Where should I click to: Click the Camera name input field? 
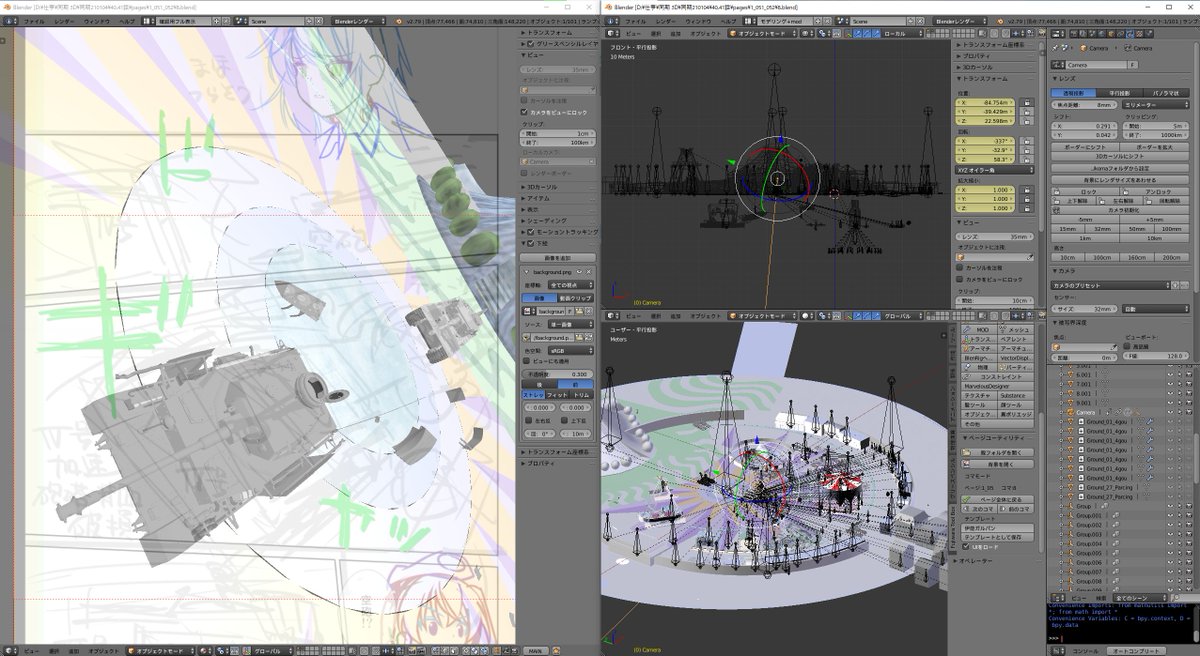pyautogui.click(x=1095, y=65)
